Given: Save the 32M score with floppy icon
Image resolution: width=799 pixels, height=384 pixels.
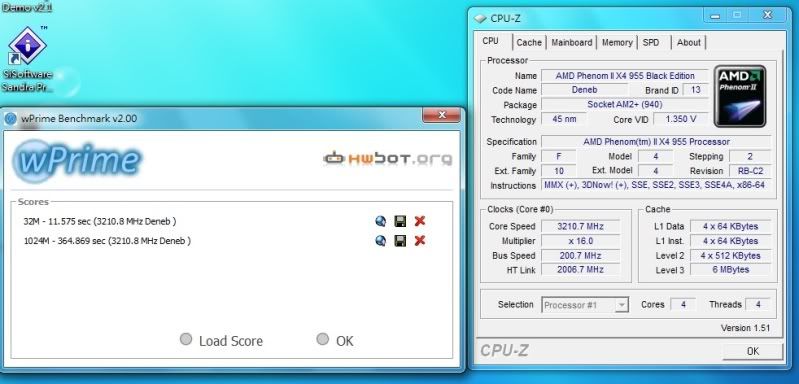Looking at the screenshot, I should coord(400,221).
